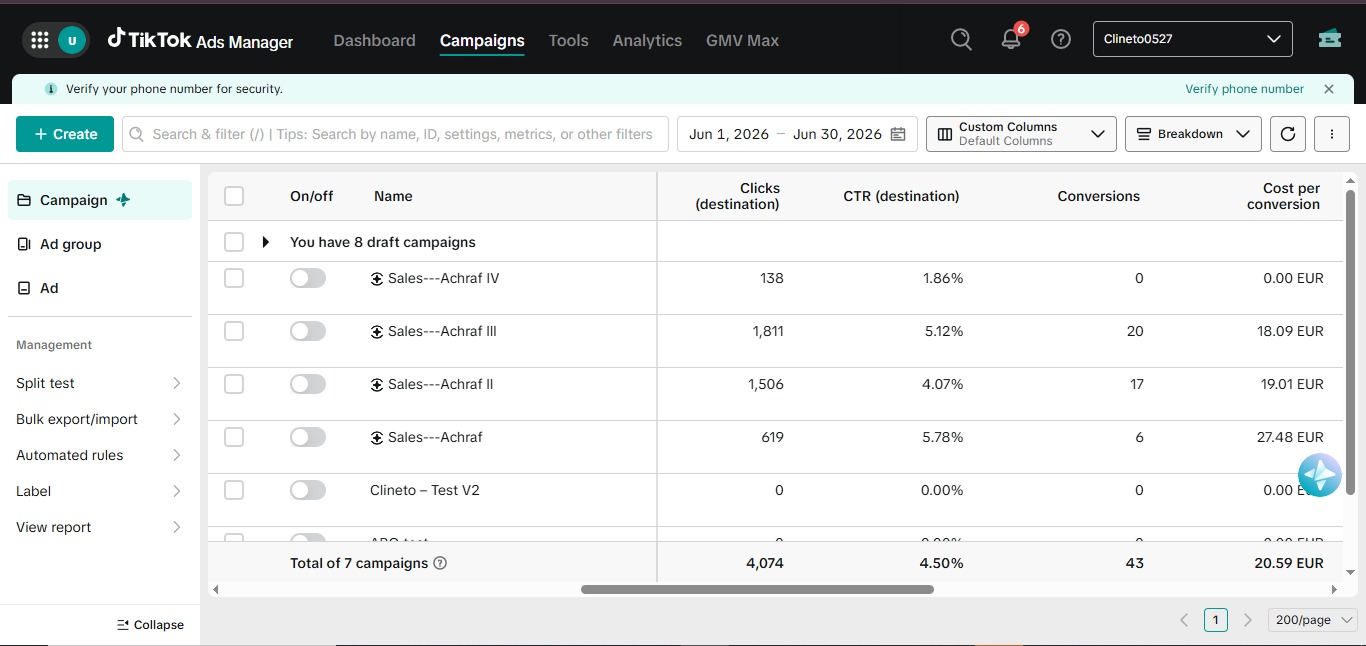Click the green U account avatar
Viewport: 1366px width, 646px height.
point(71,40)
